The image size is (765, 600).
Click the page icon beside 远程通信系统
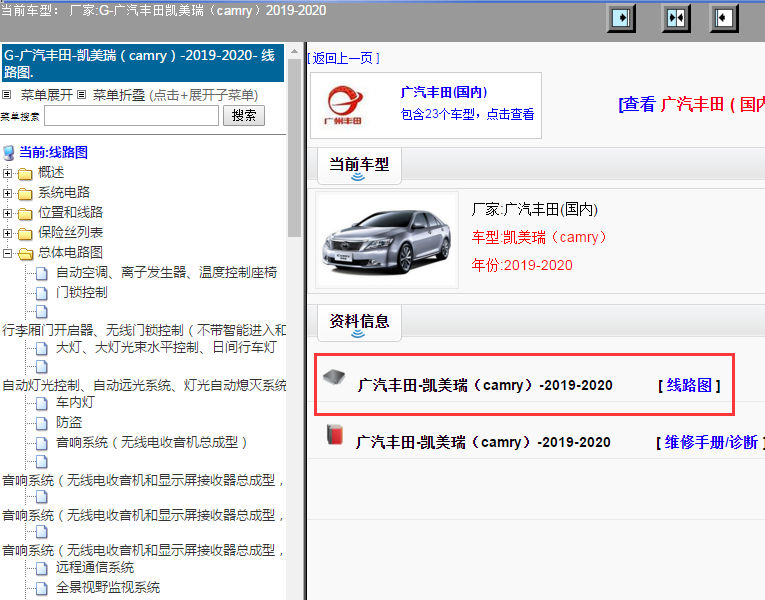click(42, 568)
